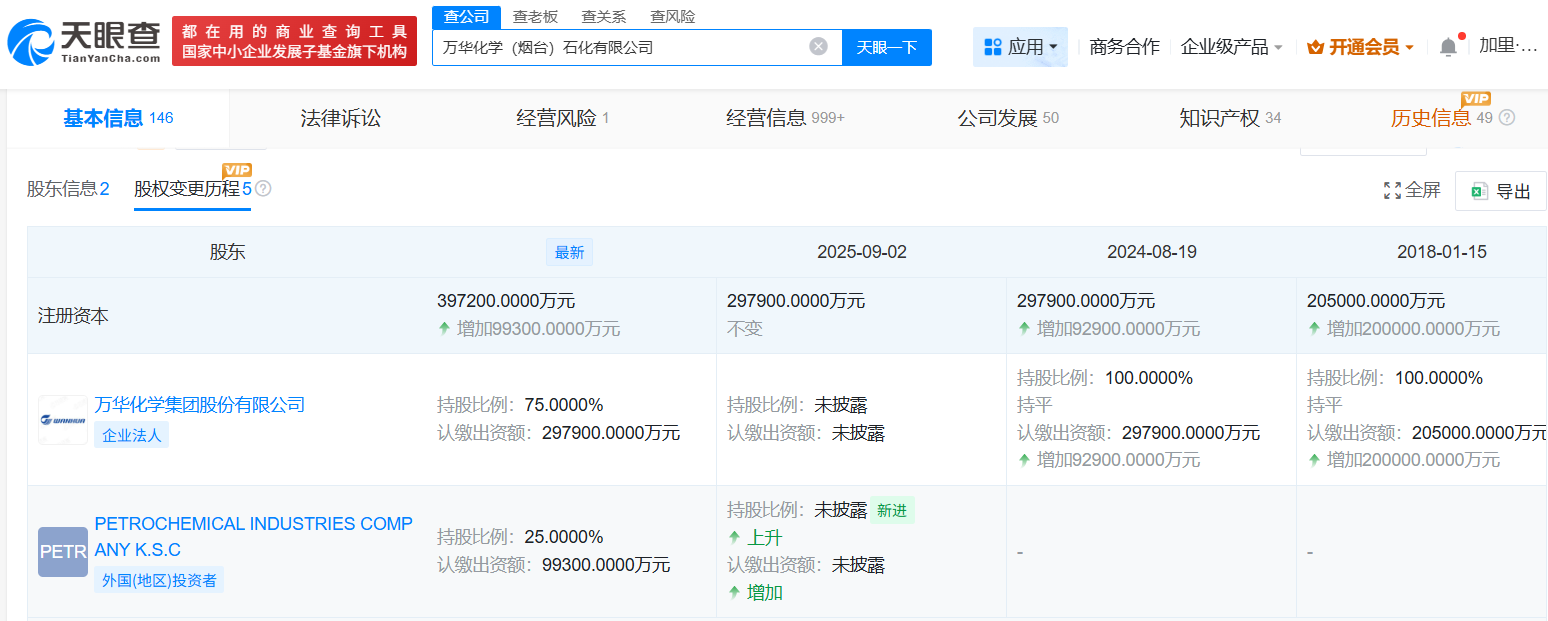Open the 企业级产品 dropdown
Screen dimensions: 1548x621
click(x=1231, y=47)
